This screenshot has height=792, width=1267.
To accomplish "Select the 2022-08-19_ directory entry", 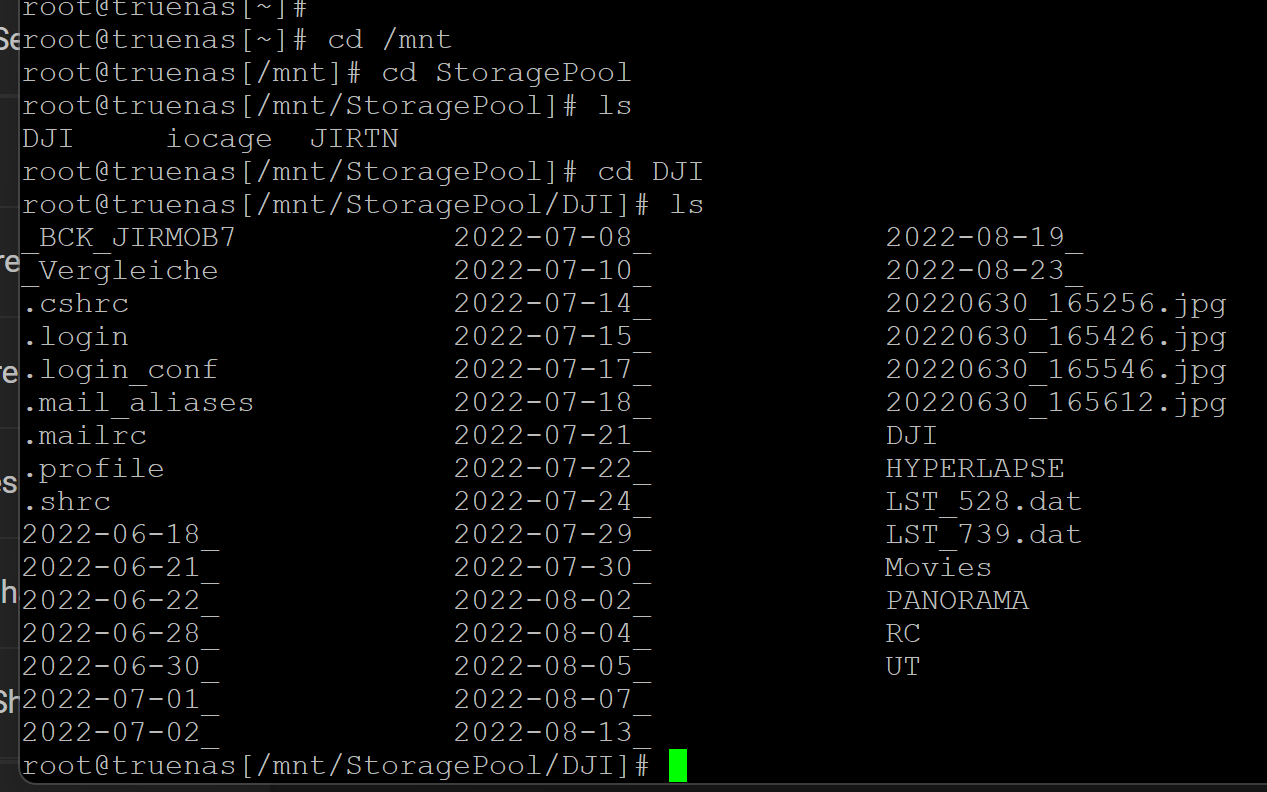I will (x=984, y=238).
